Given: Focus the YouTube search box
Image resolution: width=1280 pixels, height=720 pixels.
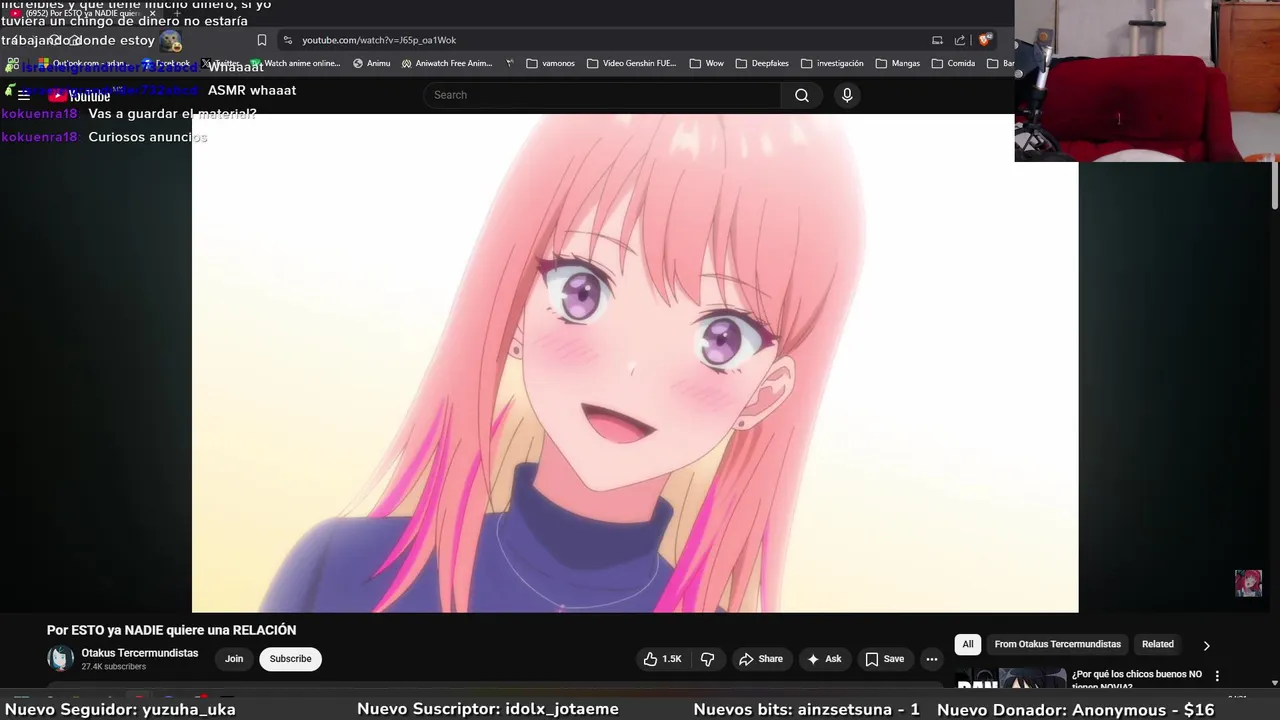Looking at the screenshot, I should coord(603,95).
